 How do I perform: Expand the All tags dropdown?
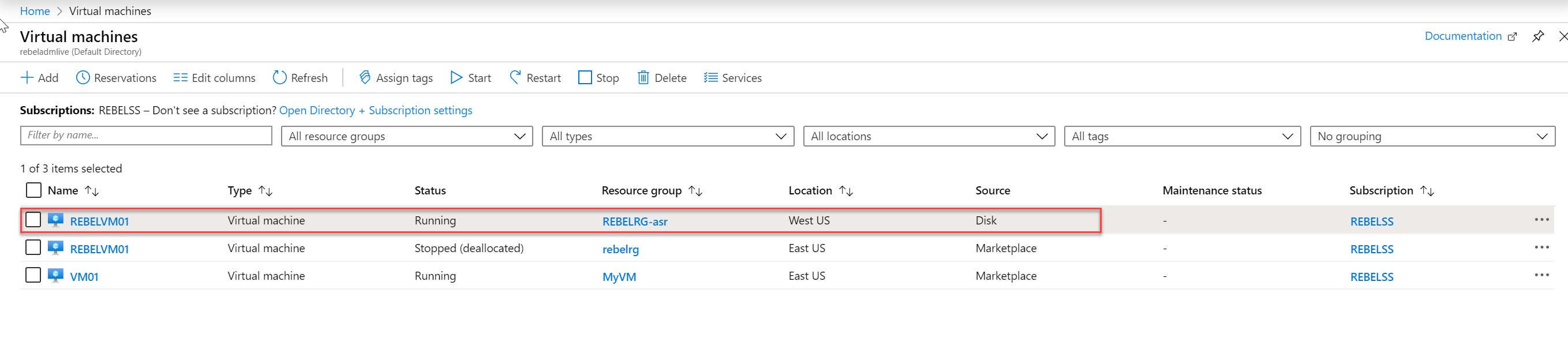point(1182,136)
